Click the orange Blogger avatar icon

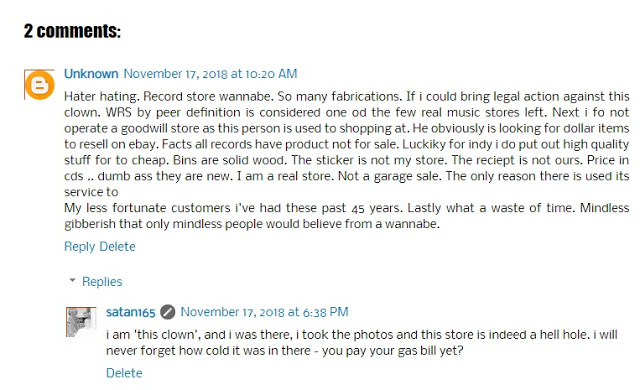pos(40,85)
